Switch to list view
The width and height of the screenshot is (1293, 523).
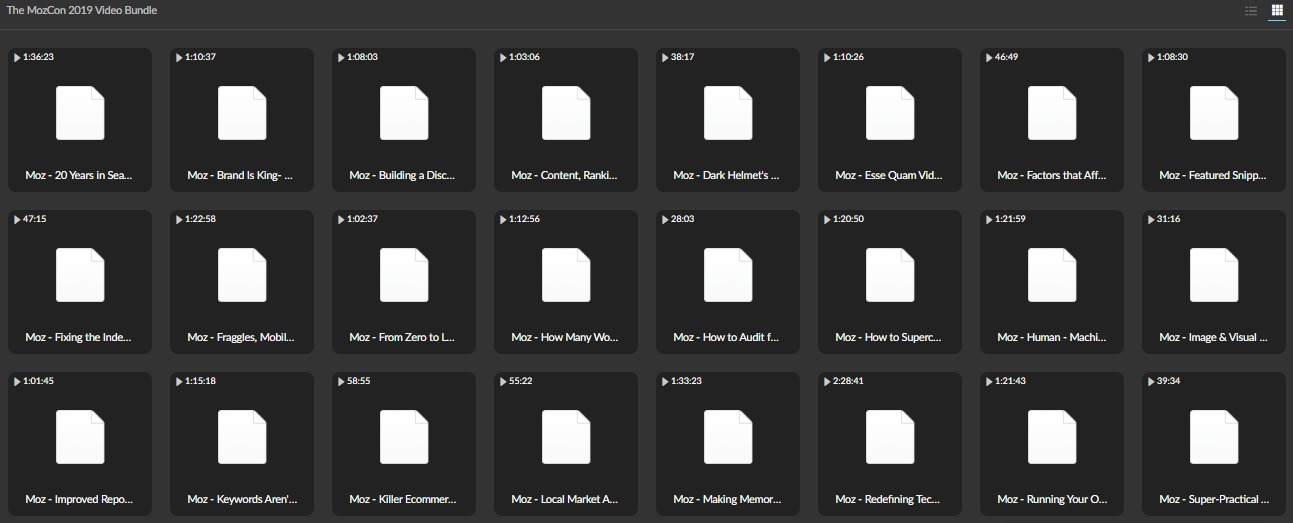[1251, 11]
